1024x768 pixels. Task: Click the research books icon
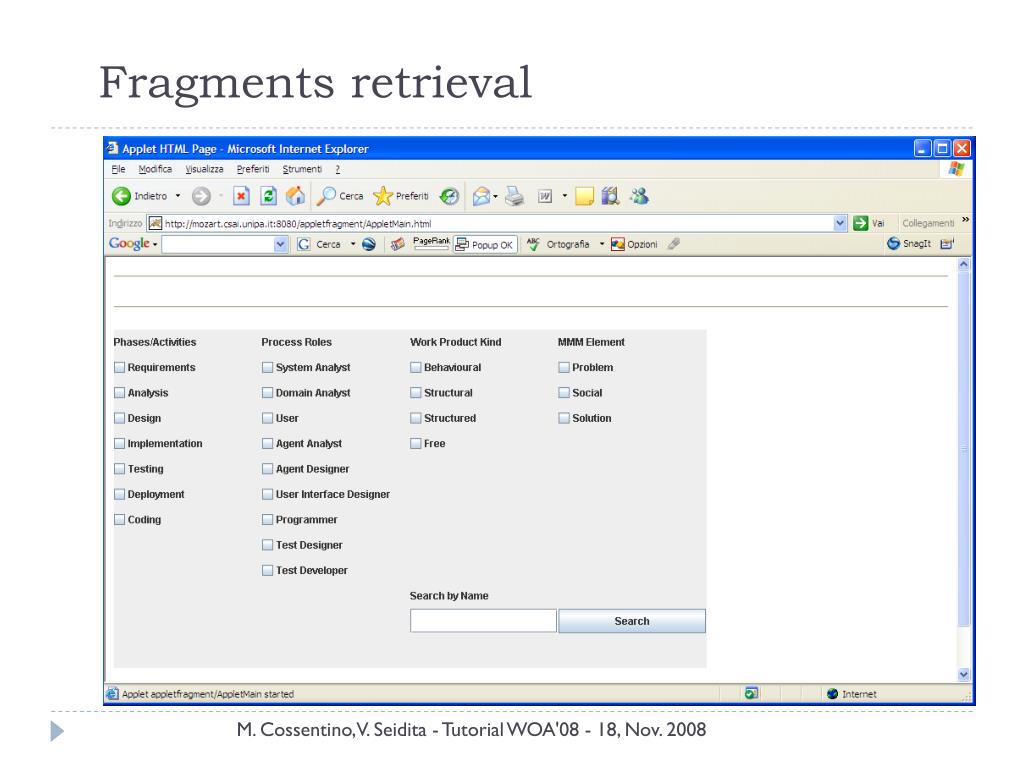coord(610,196)
